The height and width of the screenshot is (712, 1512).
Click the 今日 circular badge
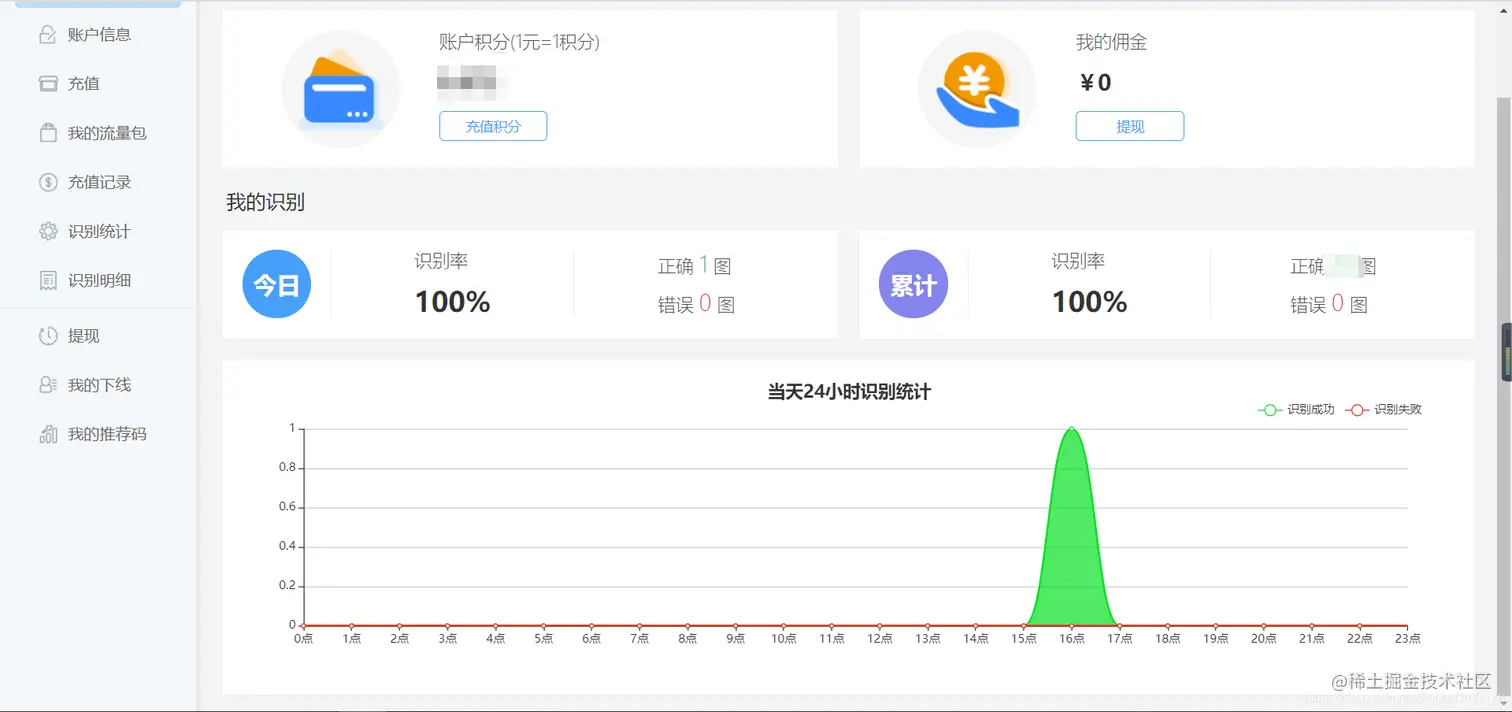click(277, 283)
